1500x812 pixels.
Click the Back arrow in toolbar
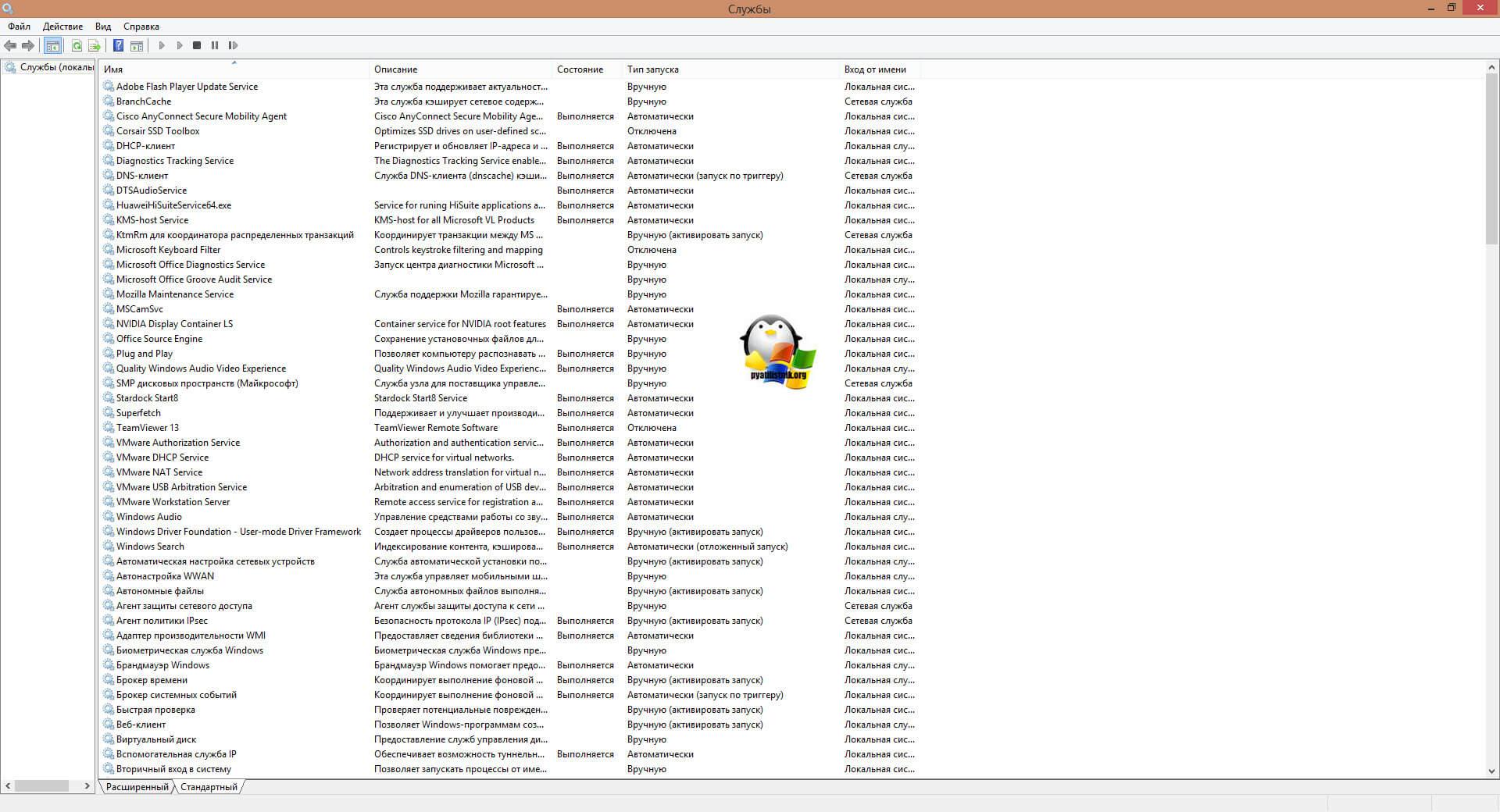[x=10, y=45]
